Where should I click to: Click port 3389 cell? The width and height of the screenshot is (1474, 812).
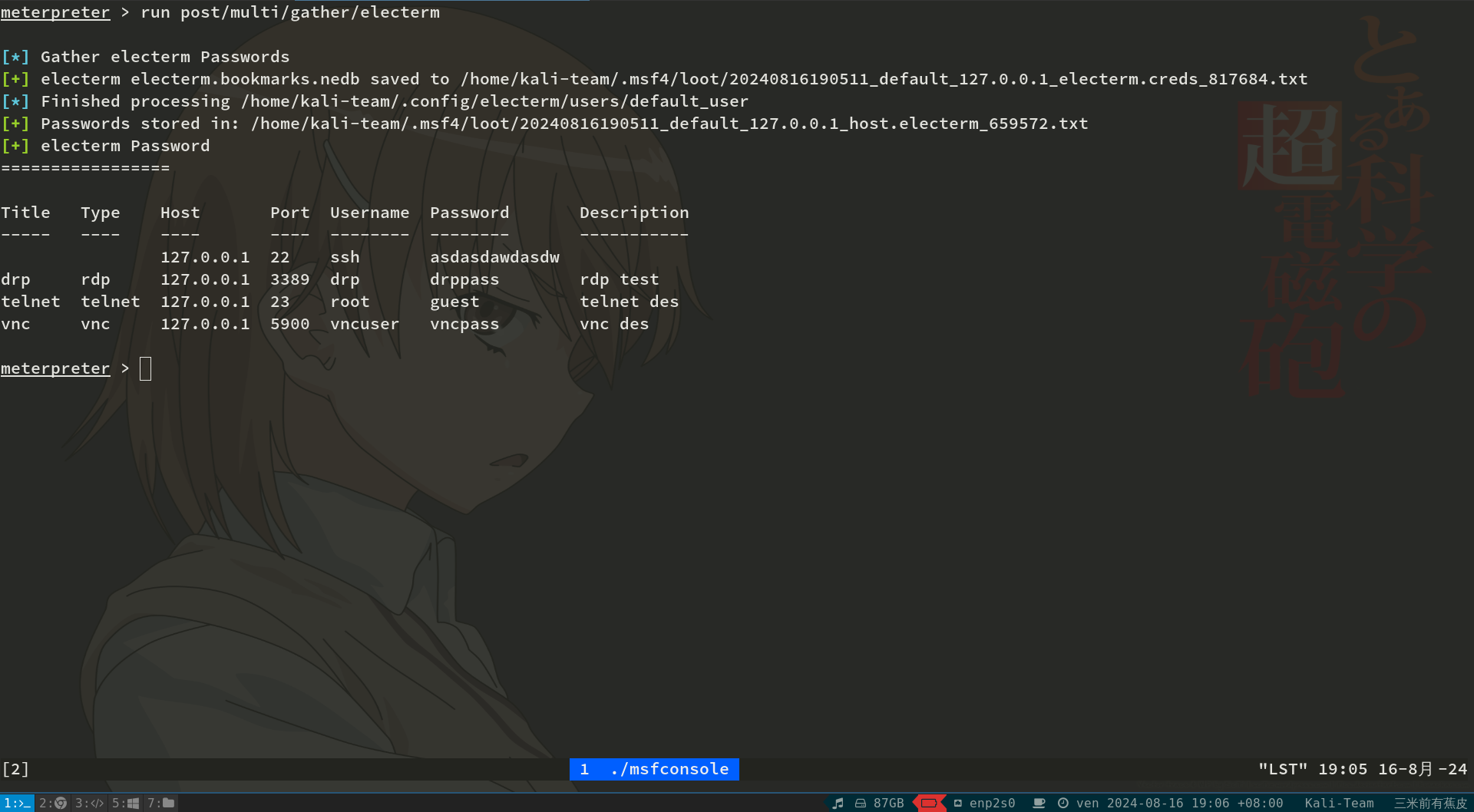pyautogui.click(x=290, y=279)
